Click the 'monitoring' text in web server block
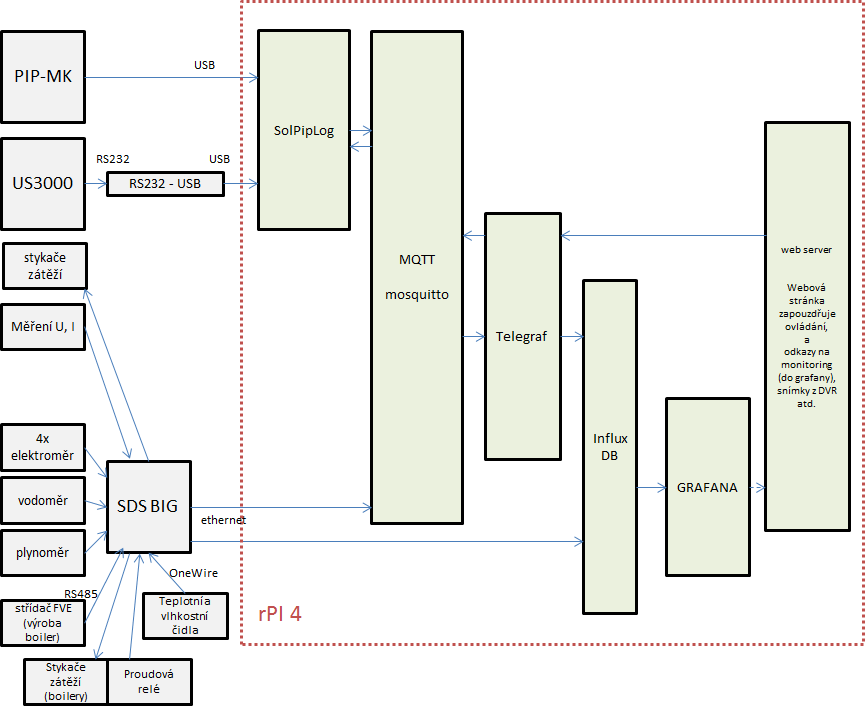Screen dimensions: 865x710 [x=807, y=365]
